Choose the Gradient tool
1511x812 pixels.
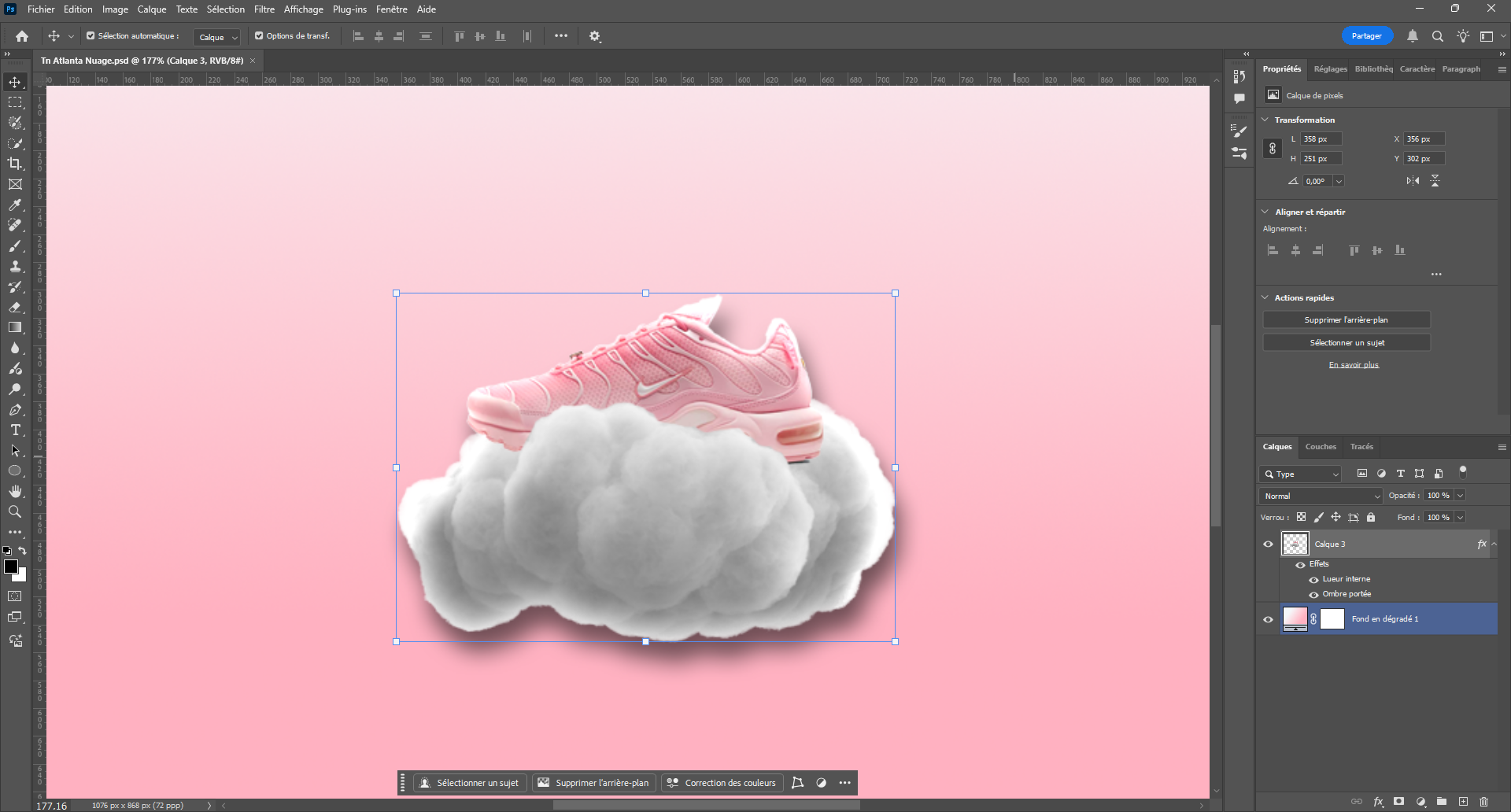15,327
